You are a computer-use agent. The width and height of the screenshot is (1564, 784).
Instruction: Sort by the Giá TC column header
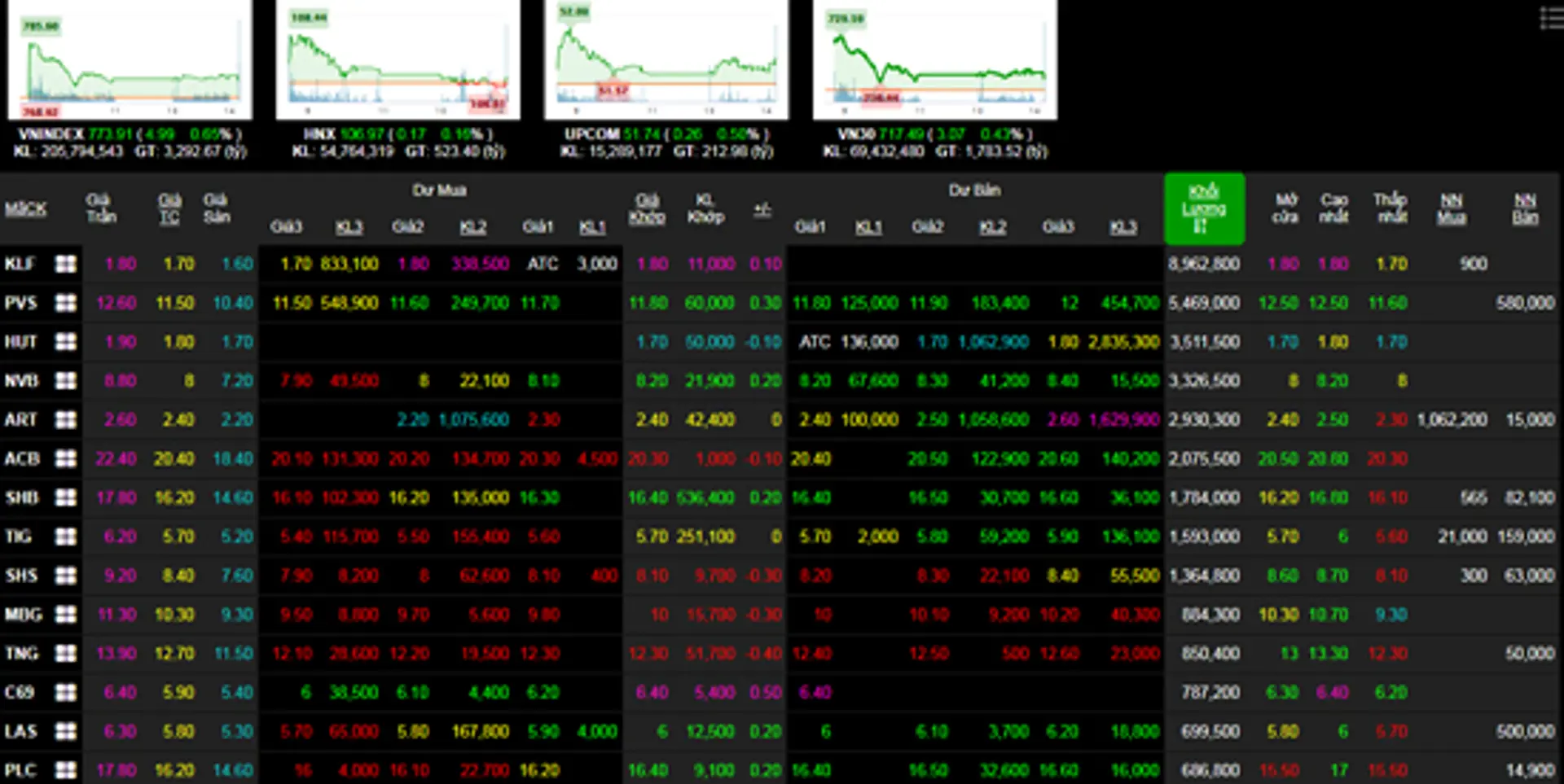[x=169, y=208]
